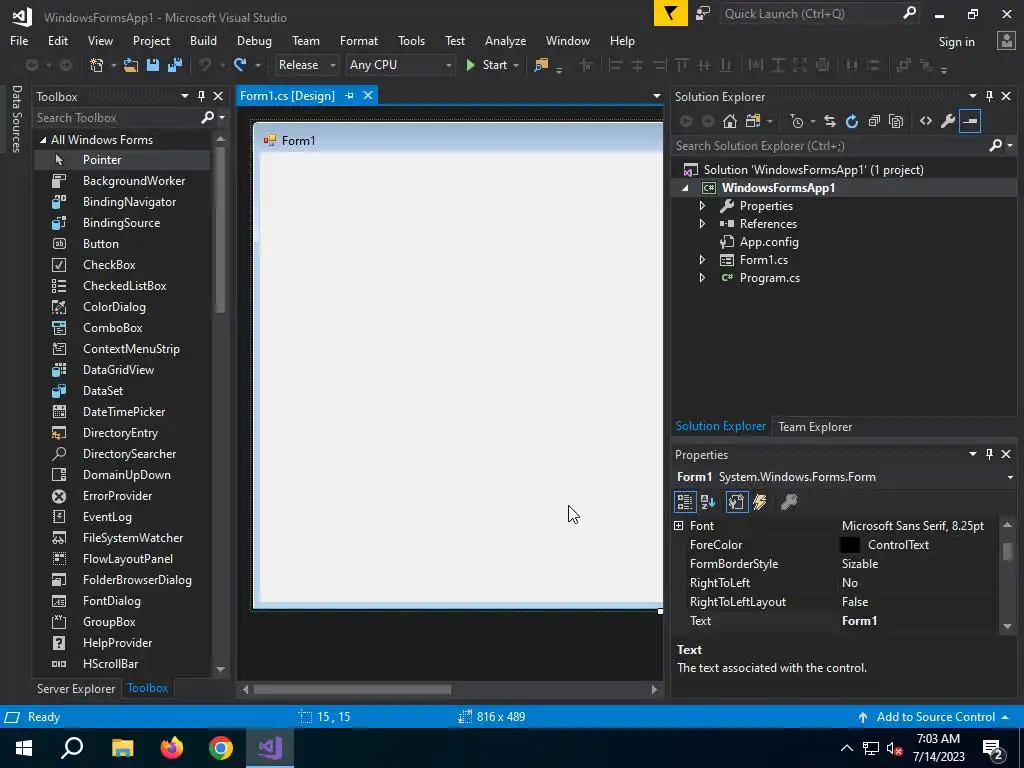Open the Properties object selector dropdown for Form1
This screenshot has height=768, width=1024.
(1010, 477)
